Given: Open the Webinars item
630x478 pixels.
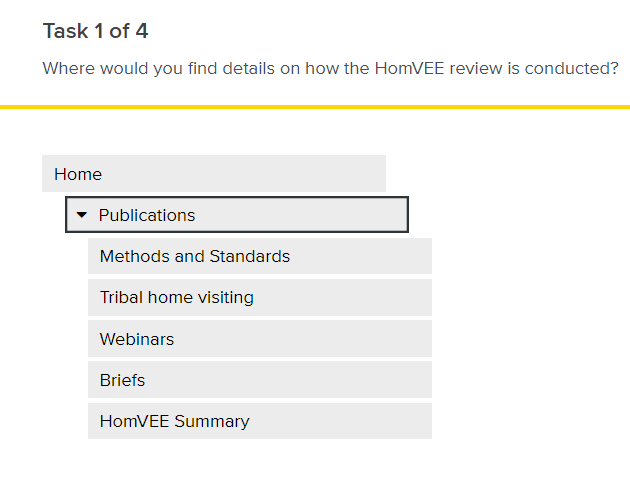Looking at the screenshot, I should click(x=259, y=339).
